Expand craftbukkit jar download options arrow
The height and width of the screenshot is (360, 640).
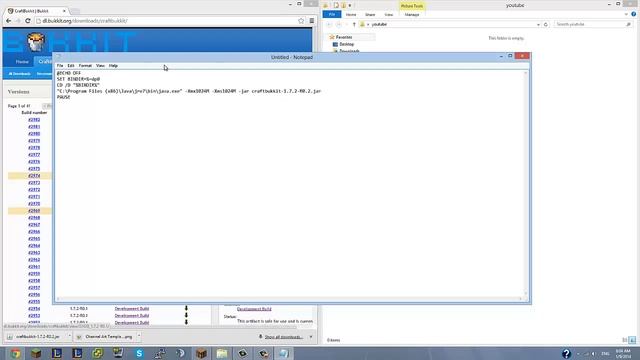tap(69, 336)
